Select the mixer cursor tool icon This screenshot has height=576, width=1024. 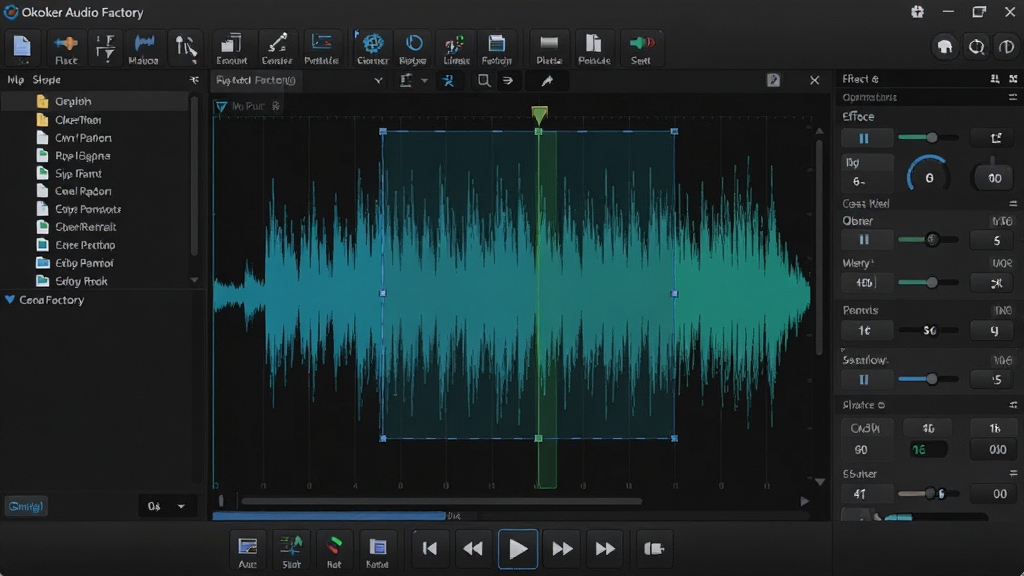185,48
